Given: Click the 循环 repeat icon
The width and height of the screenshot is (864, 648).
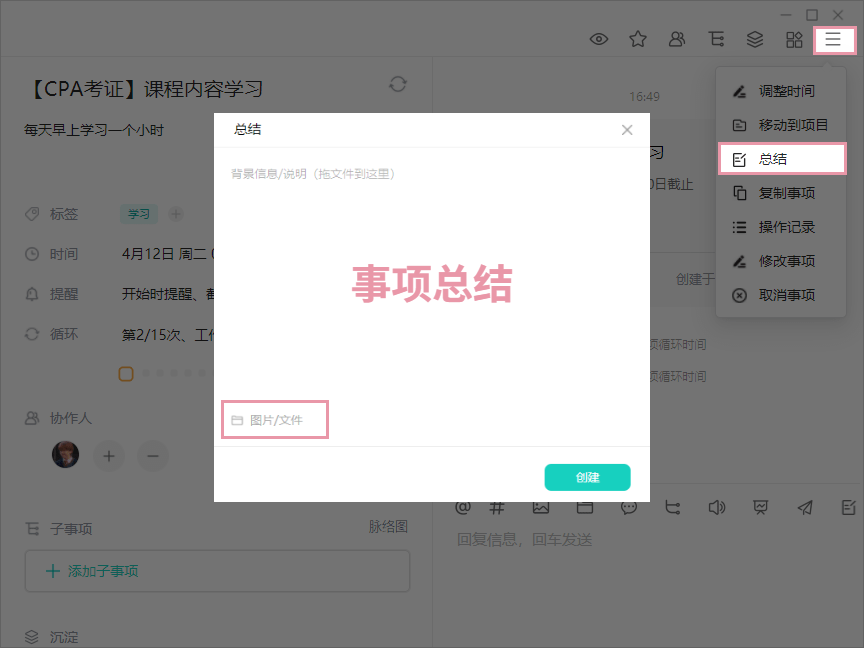Looking at the screenshot, I should click(x=32, y=334).
